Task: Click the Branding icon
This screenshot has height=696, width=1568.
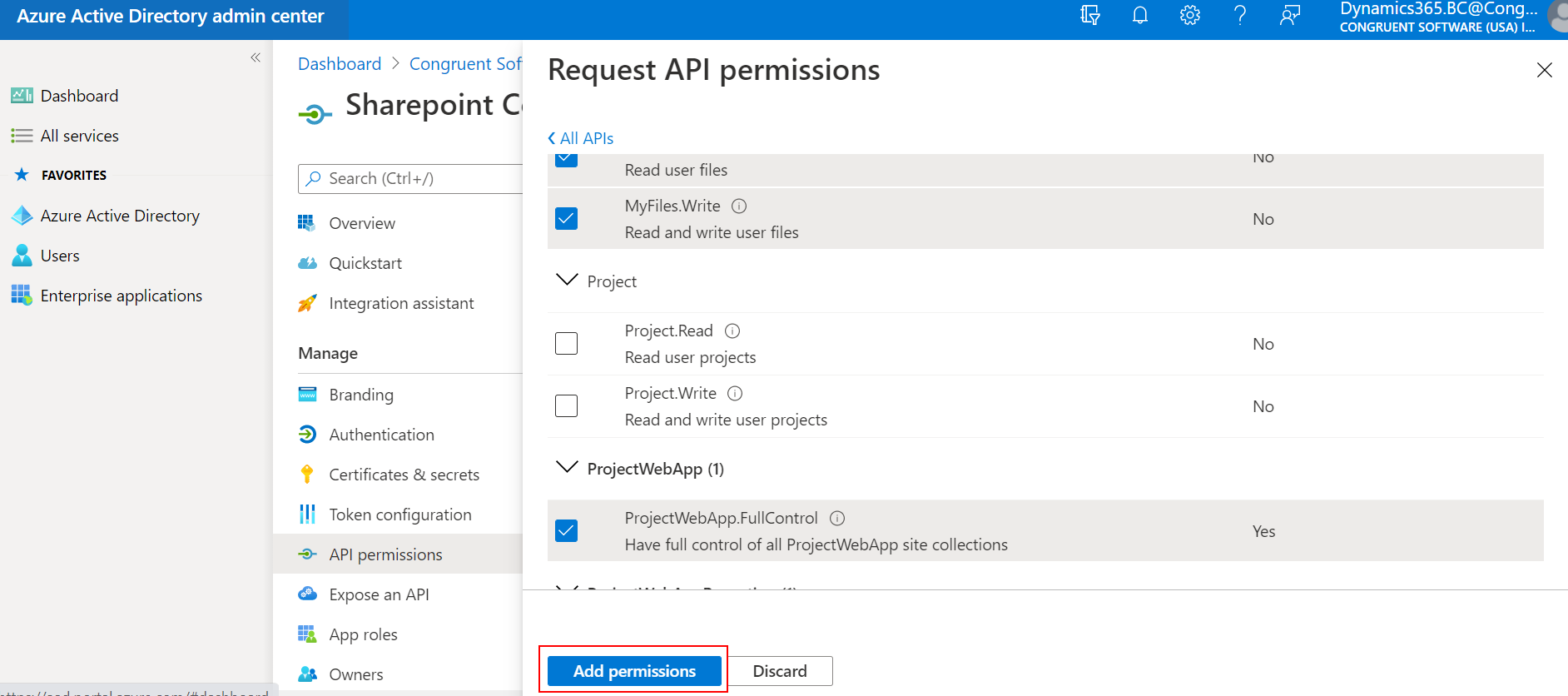Action: [307, 395]
